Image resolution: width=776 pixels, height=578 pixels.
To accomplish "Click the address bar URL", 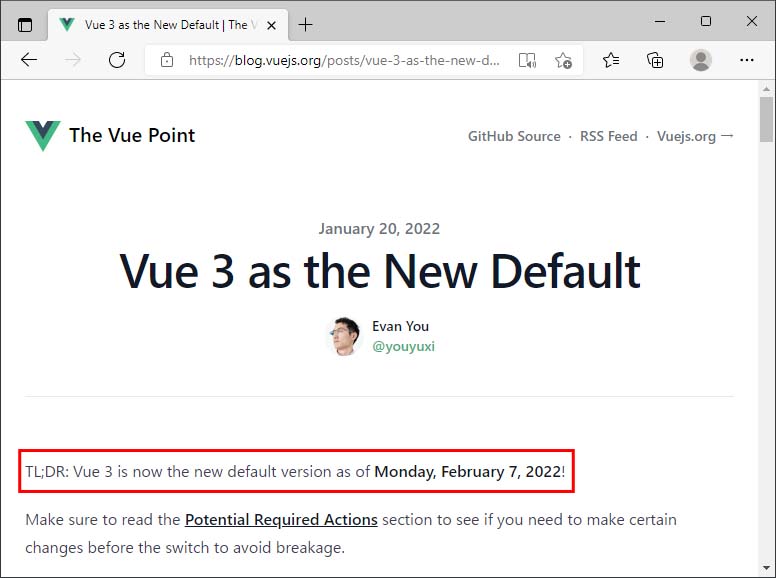I will (x=344, y=60).
